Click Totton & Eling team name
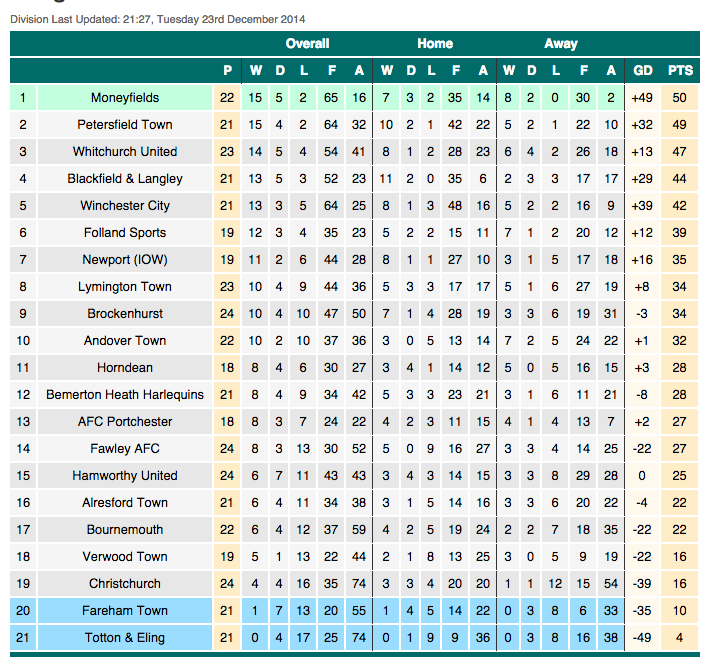Screen dimensions: 709x672 pyautogui.click(x=125, y=638)
